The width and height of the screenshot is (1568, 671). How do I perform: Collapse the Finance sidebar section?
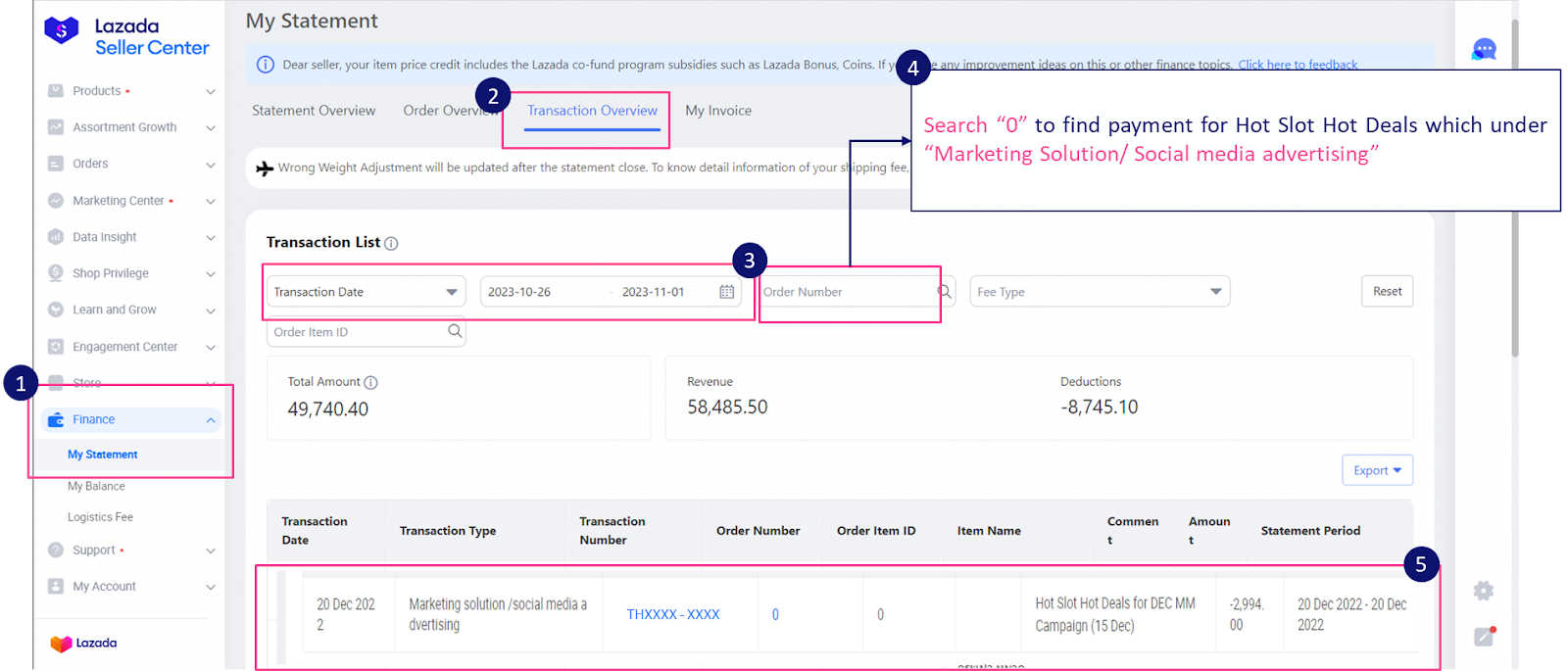tap(210, 420)
